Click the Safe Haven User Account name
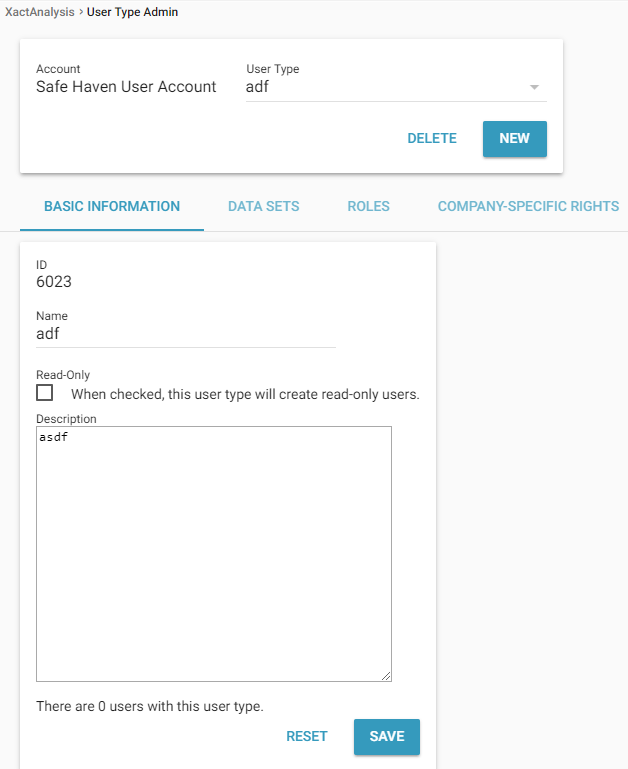The image size is (628, 769). [x=126, y=87]
